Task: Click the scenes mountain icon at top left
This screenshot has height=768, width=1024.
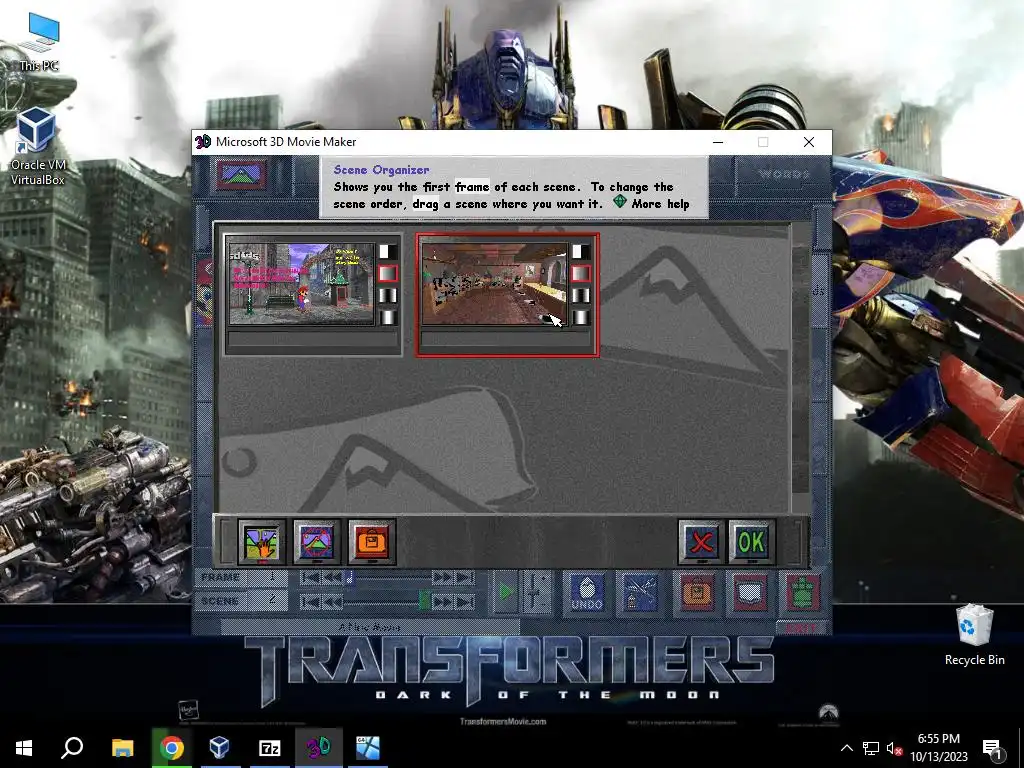Action: pyautogui.click(x=241, y=174)
